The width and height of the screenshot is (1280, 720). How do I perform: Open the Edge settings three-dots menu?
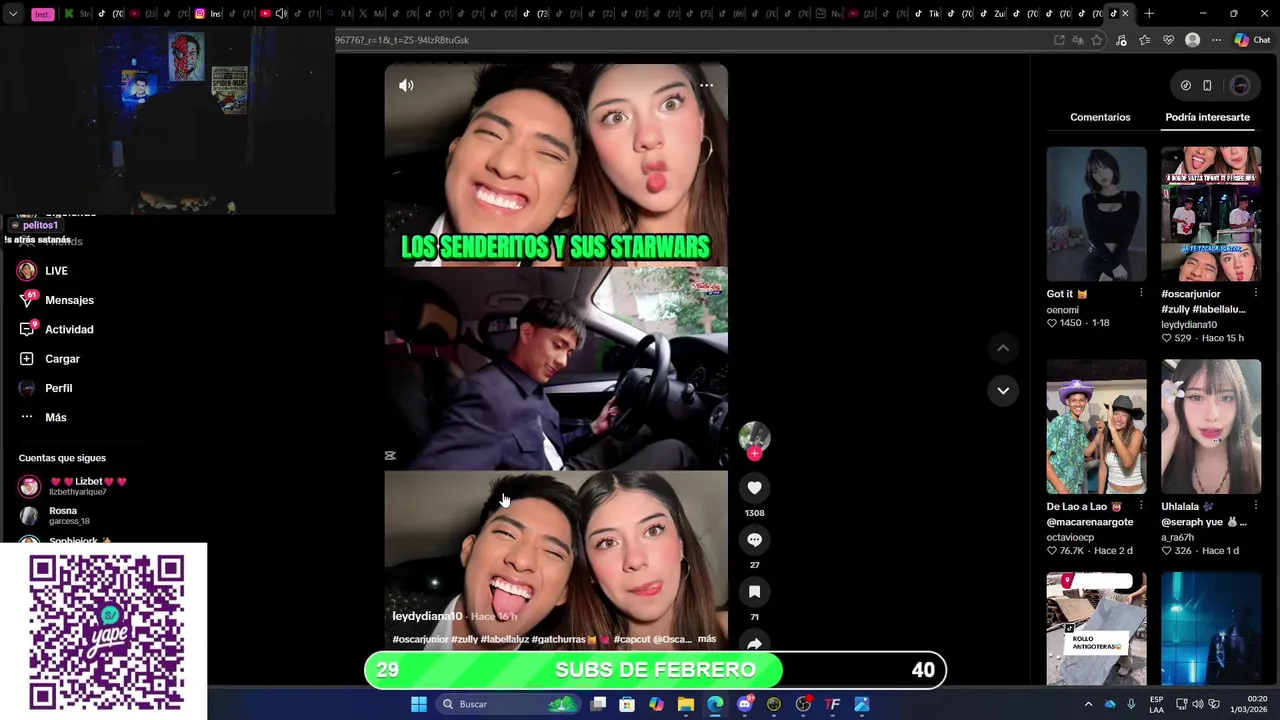(1216, 40)
